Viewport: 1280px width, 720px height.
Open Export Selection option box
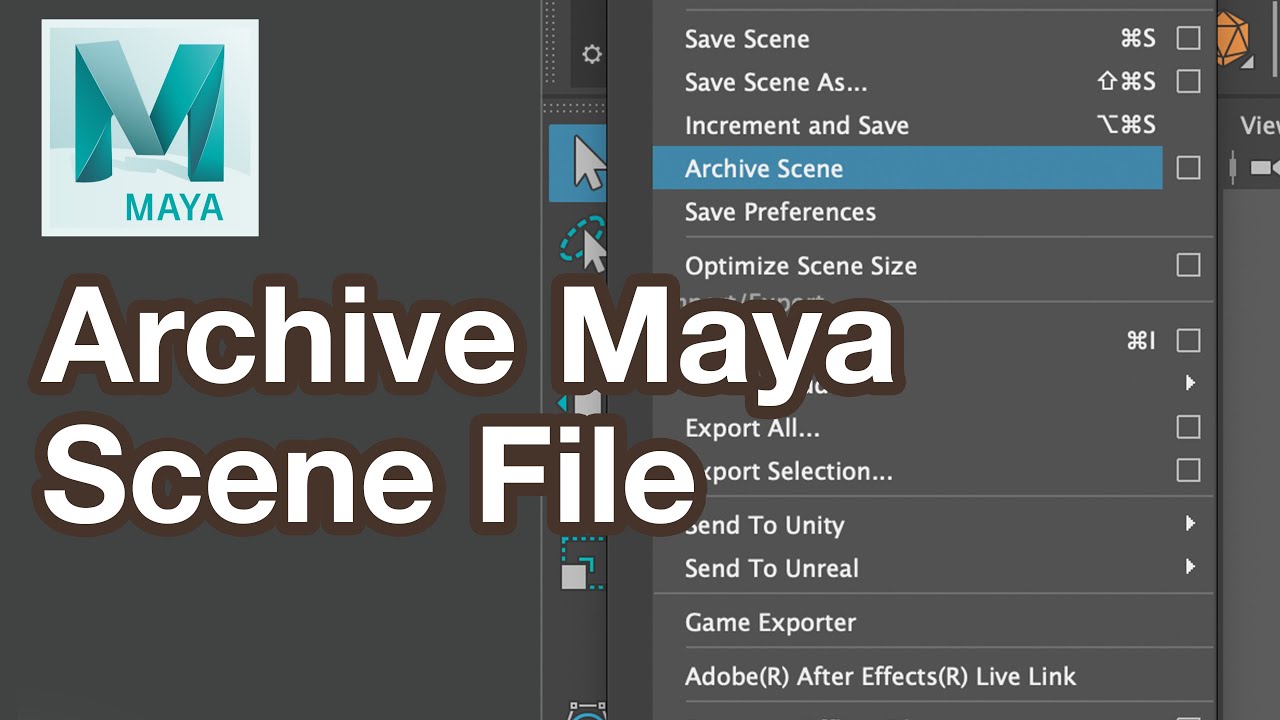[x=1188, y=470]
